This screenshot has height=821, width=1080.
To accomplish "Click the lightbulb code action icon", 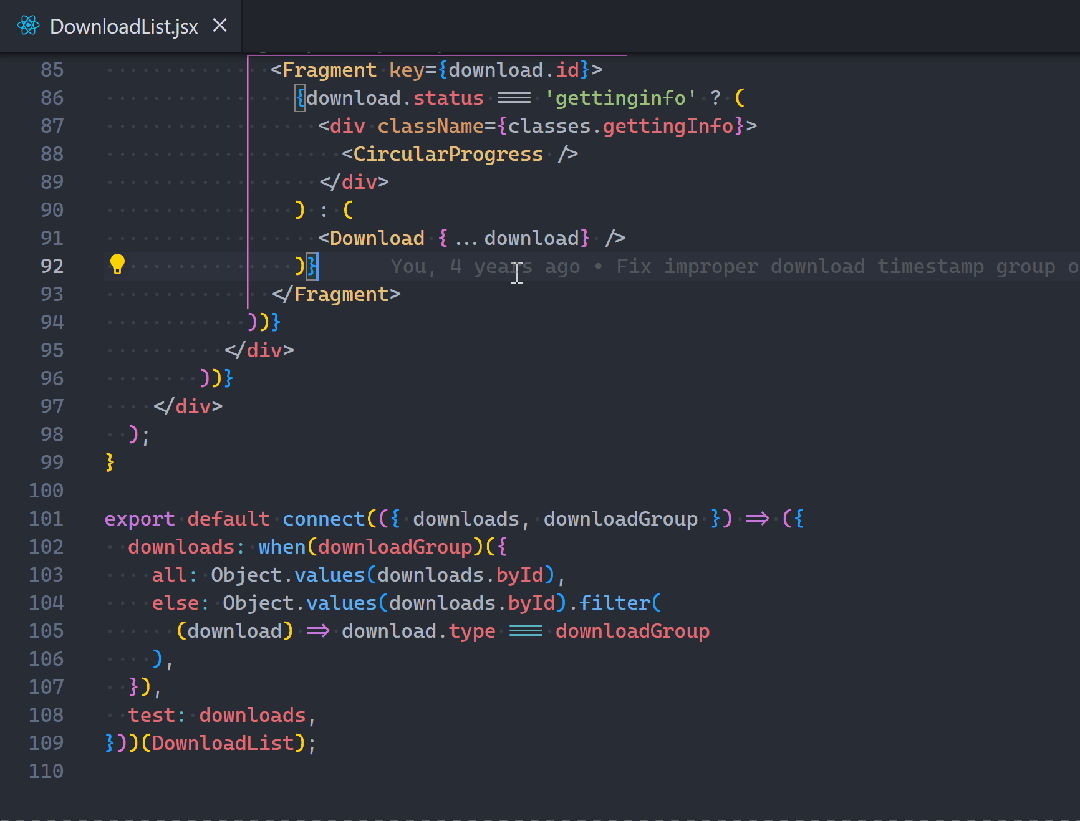I will coord(117,265).
